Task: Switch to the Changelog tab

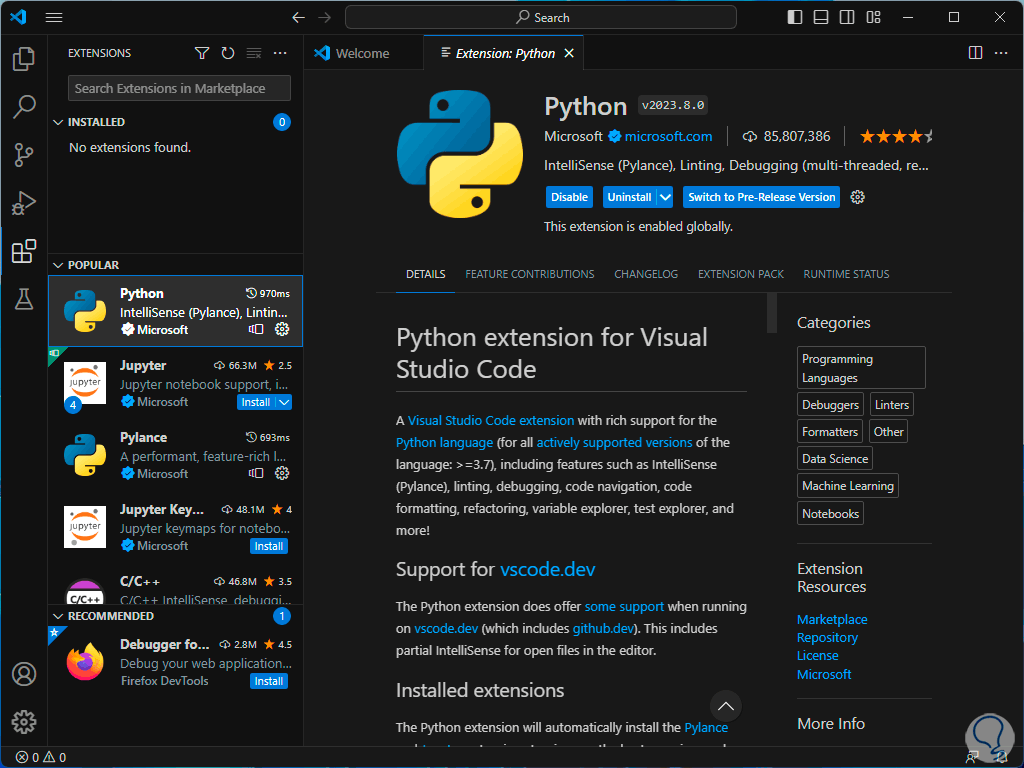Action: click(x=645, y=274)
